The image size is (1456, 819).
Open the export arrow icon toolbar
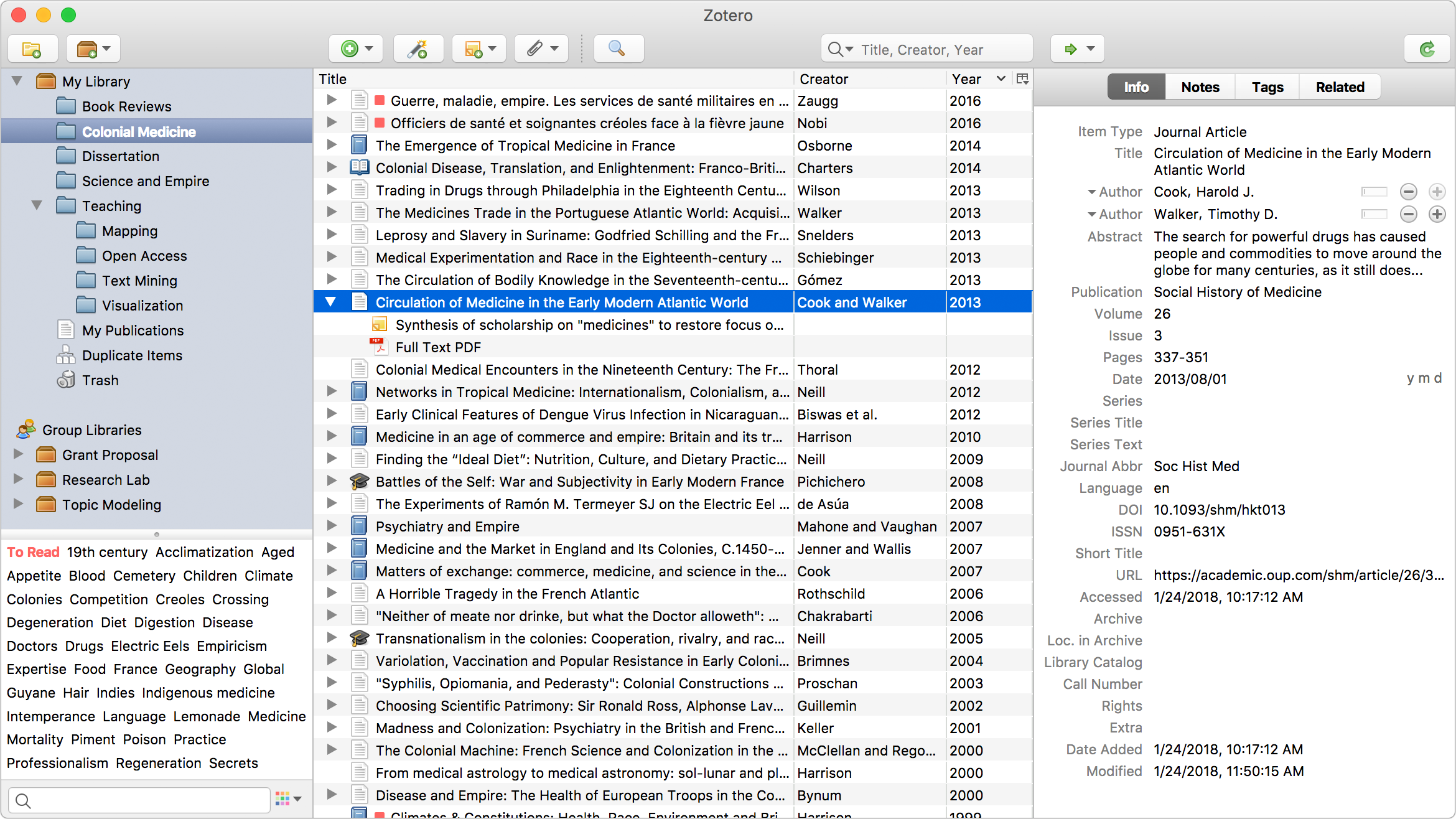click(1079, 48)
